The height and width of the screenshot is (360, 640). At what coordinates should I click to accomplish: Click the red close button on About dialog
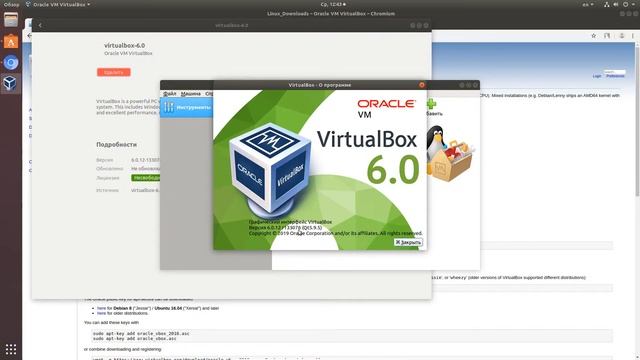pos(422,85)
